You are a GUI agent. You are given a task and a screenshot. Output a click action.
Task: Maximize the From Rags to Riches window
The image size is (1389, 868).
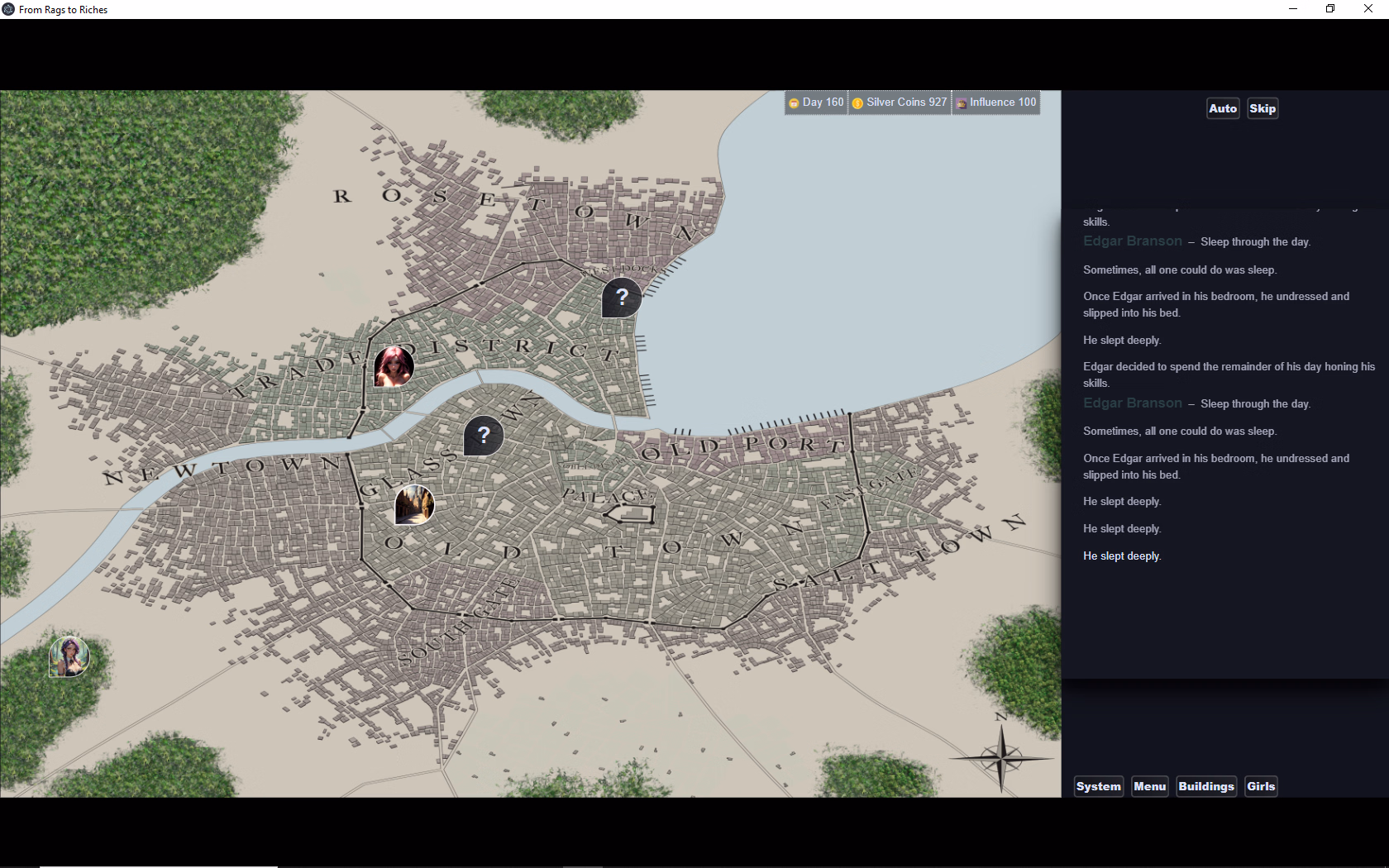[1330, 9]
